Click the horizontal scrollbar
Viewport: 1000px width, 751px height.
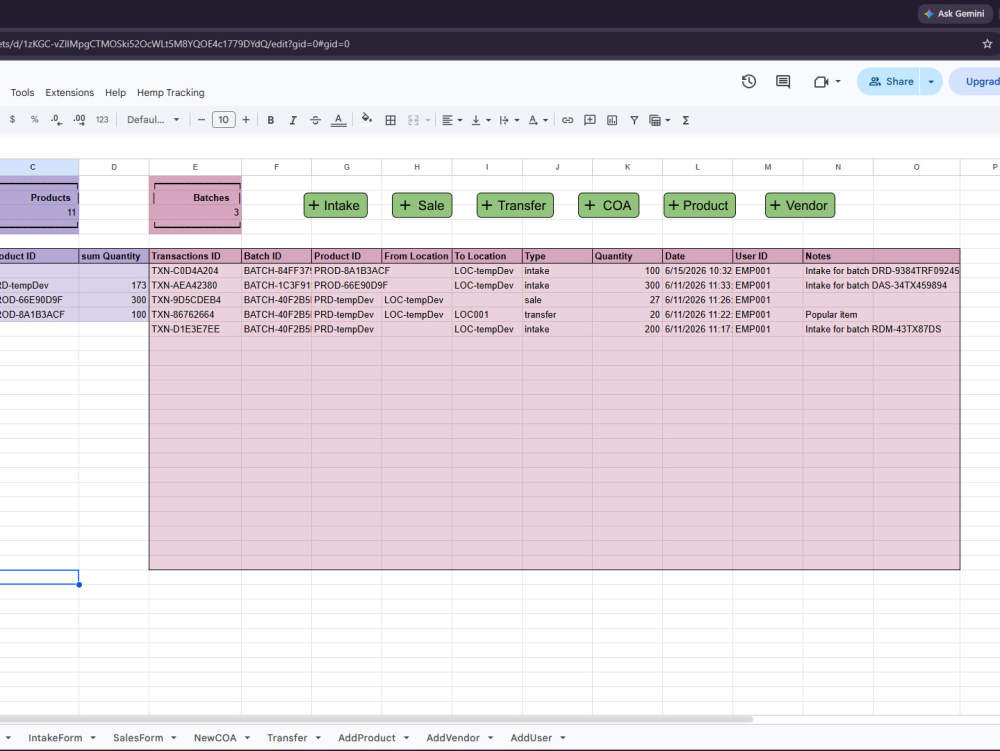click(376, 719)
